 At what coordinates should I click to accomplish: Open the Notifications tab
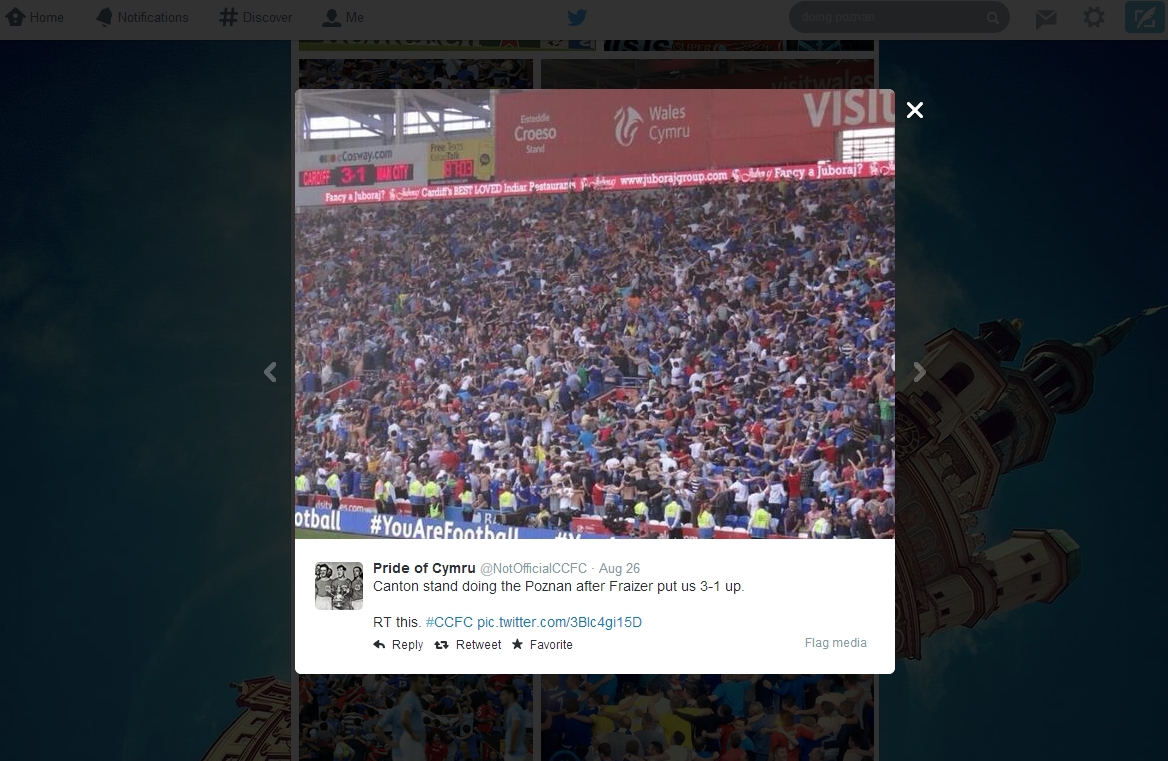pyautogui.click(x=142, y=17)
